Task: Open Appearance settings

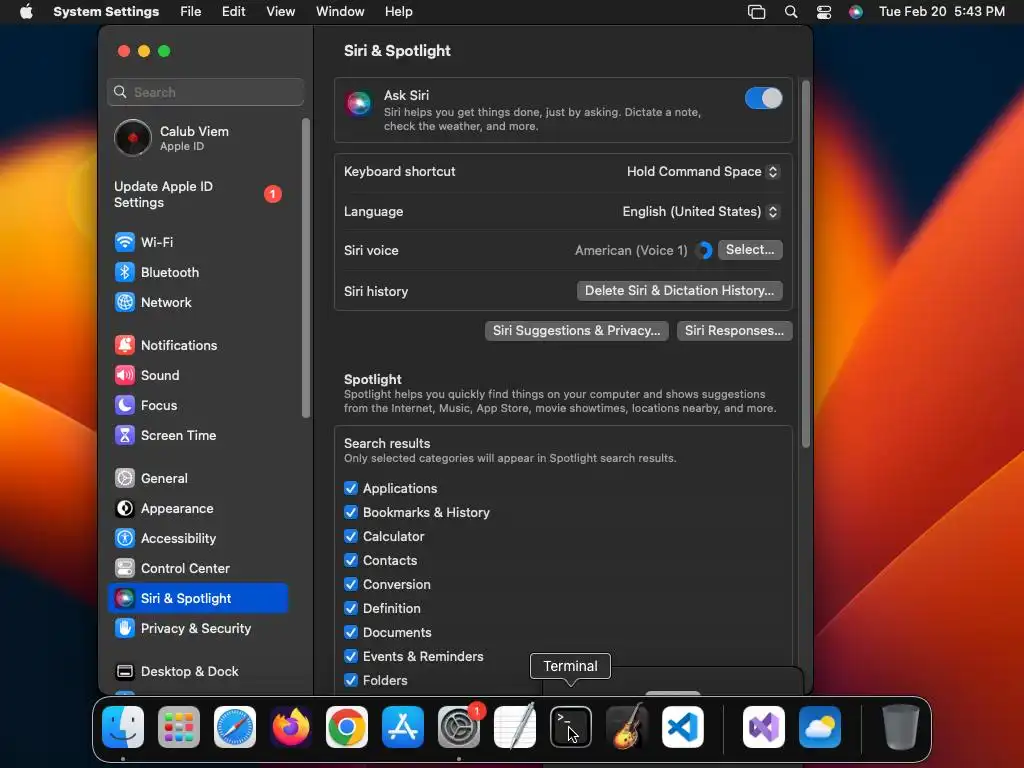Action: (x=198, y=509)
